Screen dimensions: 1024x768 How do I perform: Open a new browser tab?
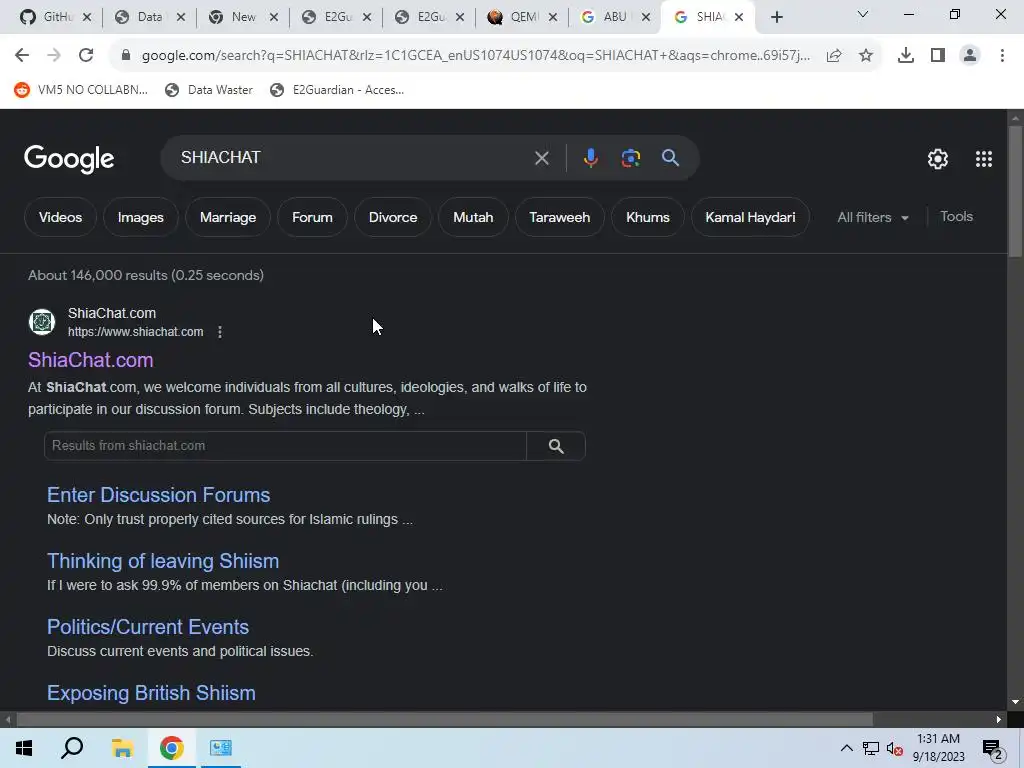(x=776, y=17)
